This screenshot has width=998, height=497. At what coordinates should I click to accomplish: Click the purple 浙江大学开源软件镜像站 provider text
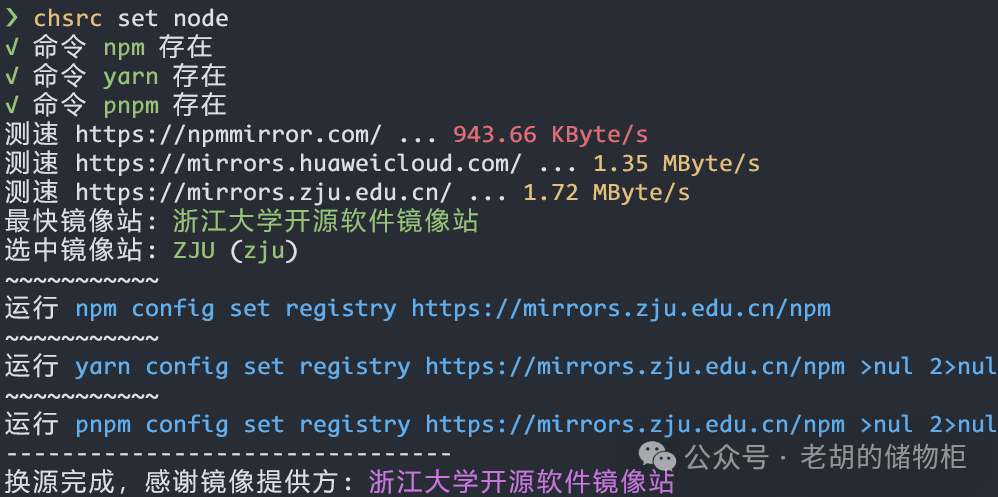(521, 482)
